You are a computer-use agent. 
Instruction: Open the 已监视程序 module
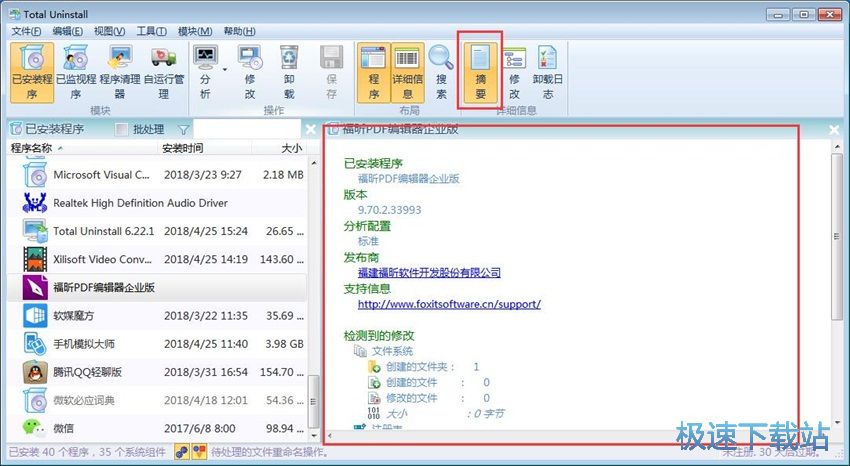pyautogui.click(x=76, y=73)
